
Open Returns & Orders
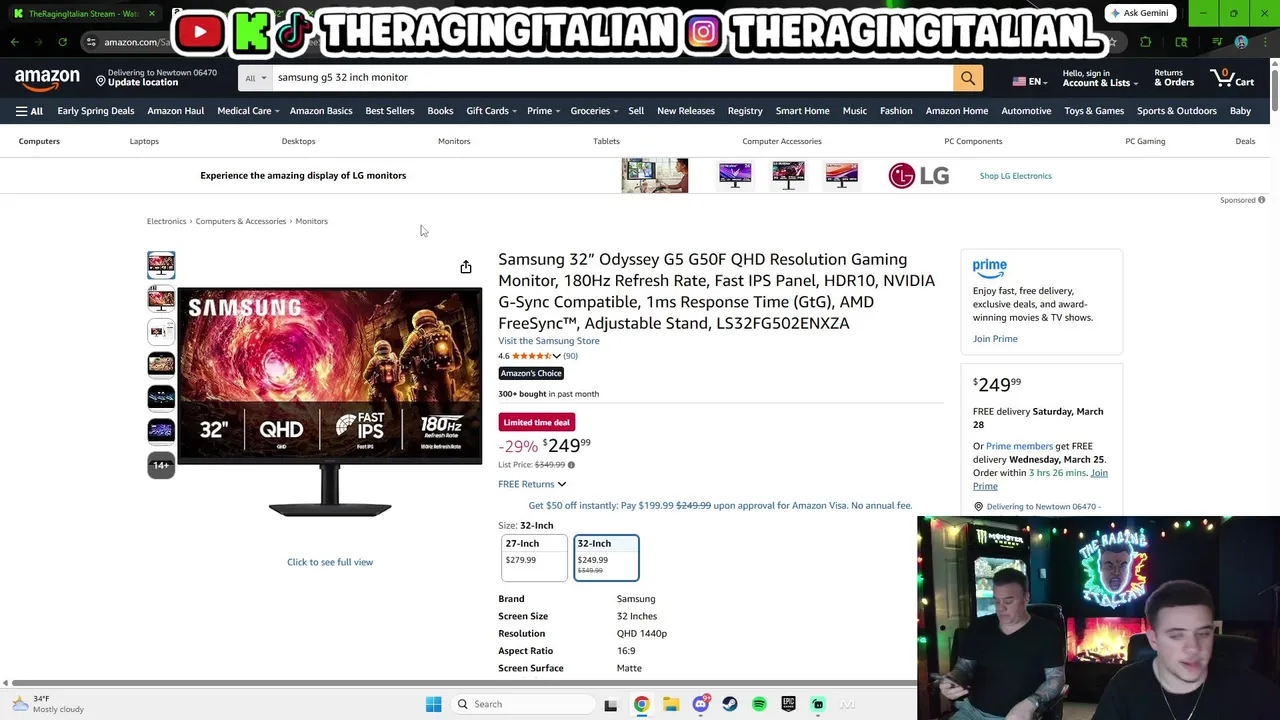1174,78
